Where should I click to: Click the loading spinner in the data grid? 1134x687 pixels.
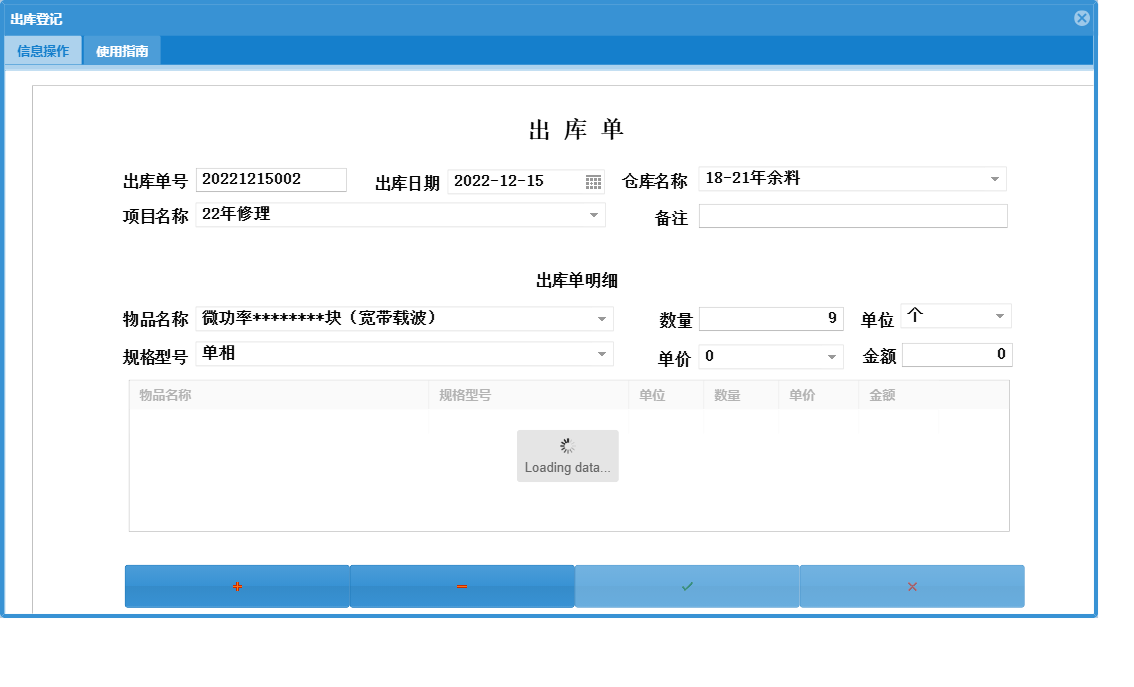pos(567,445)
